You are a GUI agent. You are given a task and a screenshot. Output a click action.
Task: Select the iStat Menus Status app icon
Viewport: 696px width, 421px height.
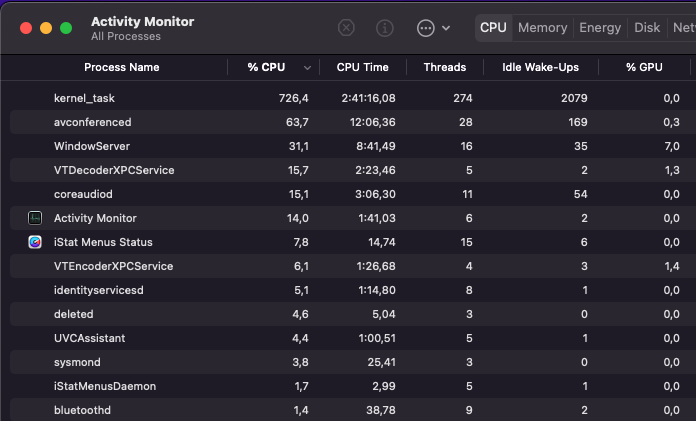pyautogui.click(x=35, y=242)
